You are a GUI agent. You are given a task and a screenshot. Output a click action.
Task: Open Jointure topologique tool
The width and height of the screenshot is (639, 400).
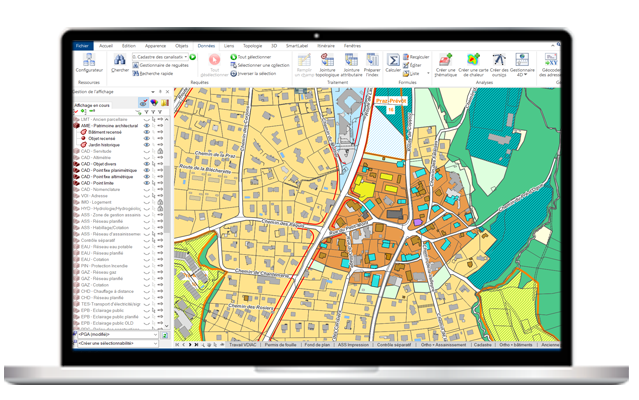(x=327, y=65)
